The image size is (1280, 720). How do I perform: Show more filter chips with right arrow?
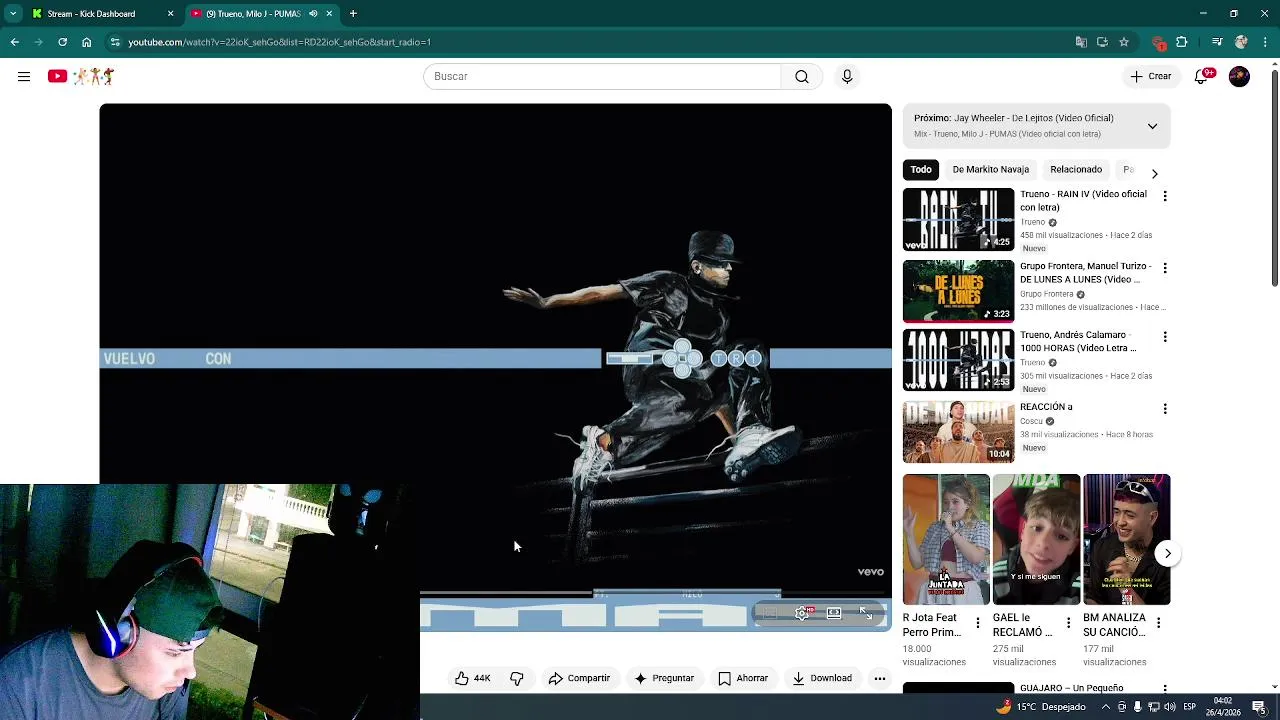pos(1154,173)
